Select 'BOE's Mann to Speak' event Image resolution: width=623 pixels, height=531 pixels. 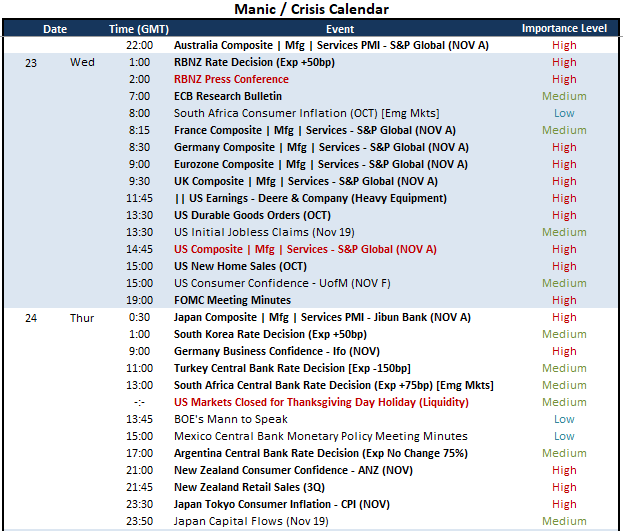[x=231, y=419]
